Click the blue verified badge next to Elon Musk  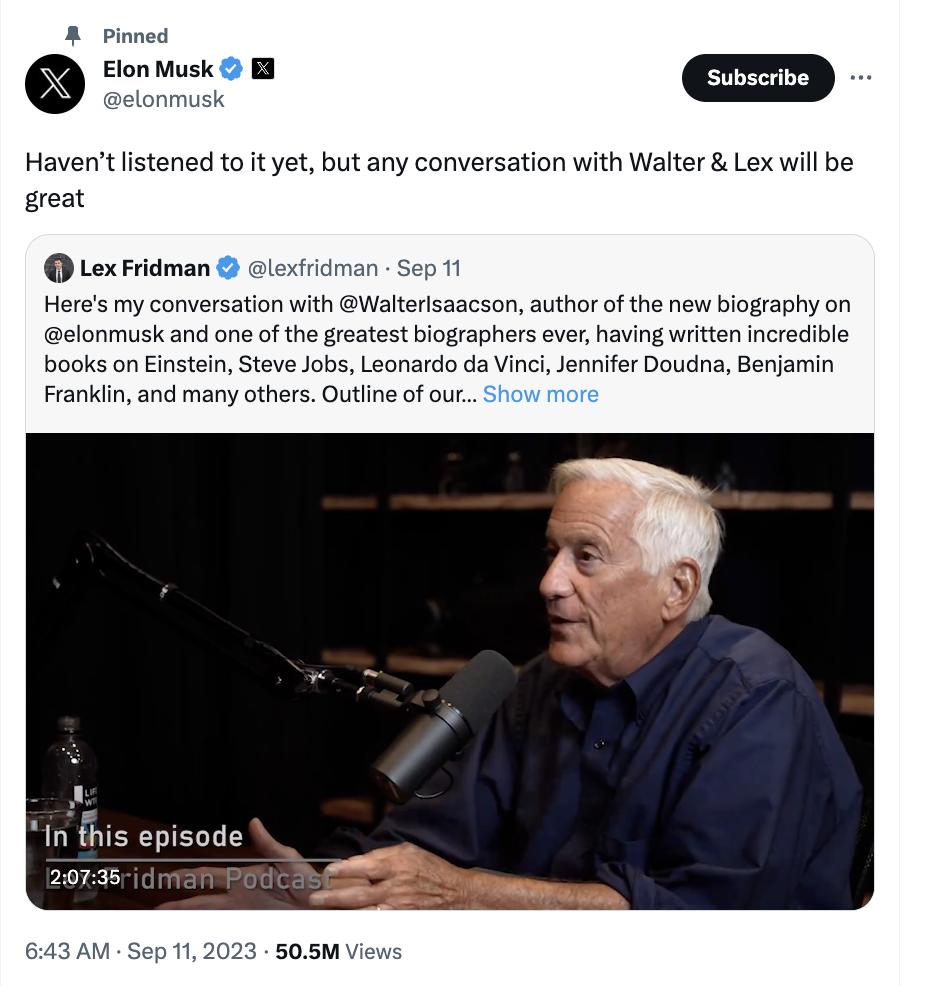coord(232,69)
